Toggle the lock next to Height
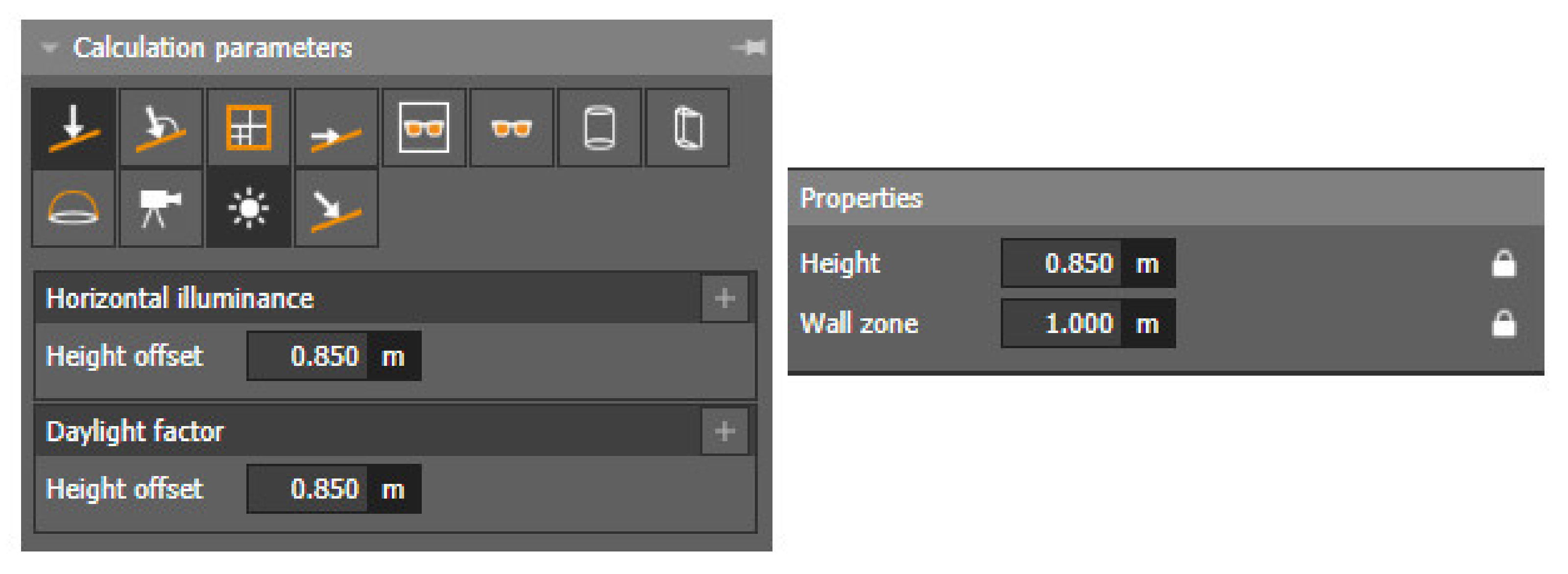Screen dimensions: 1568x574 coord(1503,263)
